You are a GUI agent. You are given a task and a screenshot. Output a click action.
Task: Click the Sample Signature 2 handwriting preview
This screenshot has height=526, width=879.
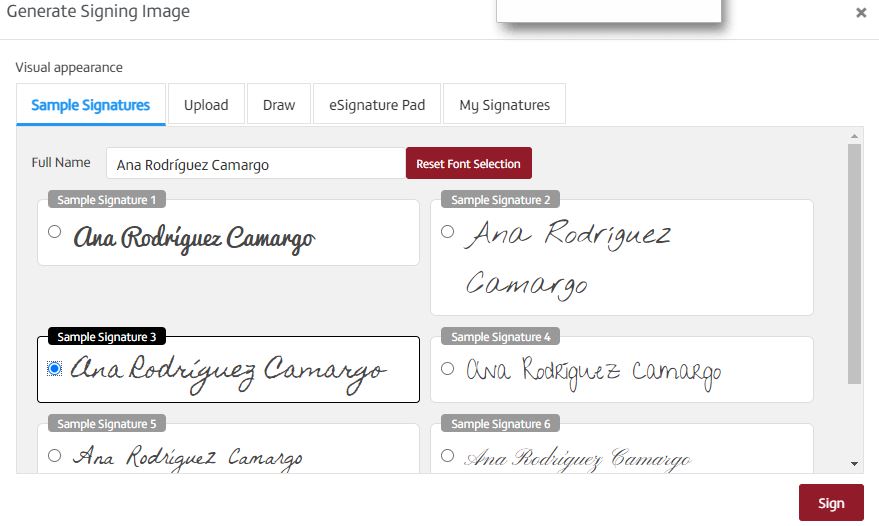coord(570,259)
